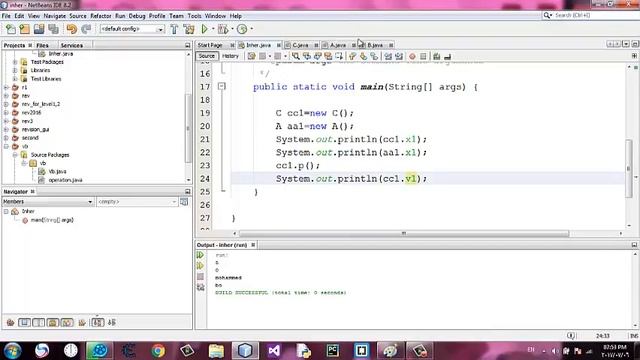640x360 pixels.
Task: Click the Build Project hammer icon
Action: click(174, 29)
